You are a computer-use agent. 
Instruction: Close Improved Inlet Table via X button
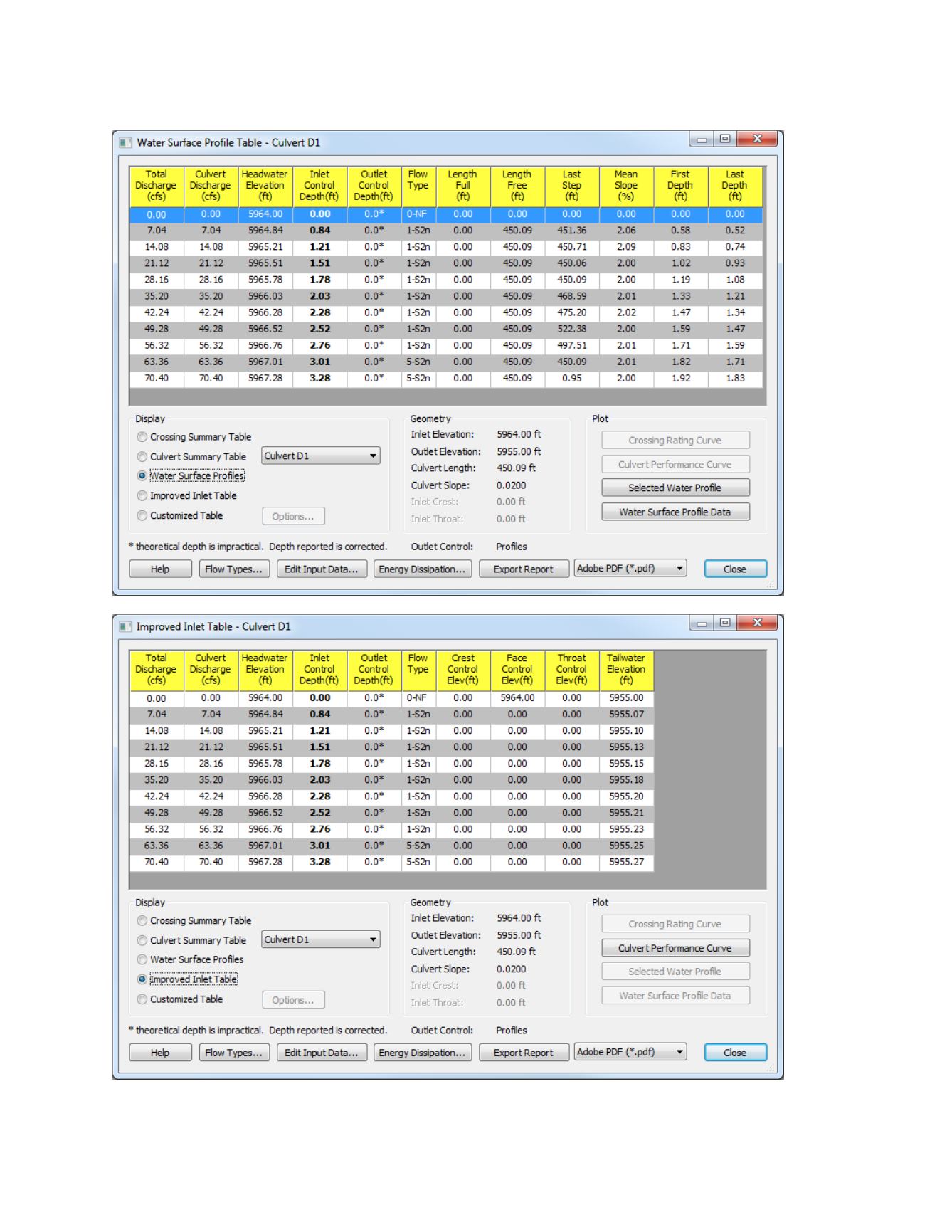point(757,623)
